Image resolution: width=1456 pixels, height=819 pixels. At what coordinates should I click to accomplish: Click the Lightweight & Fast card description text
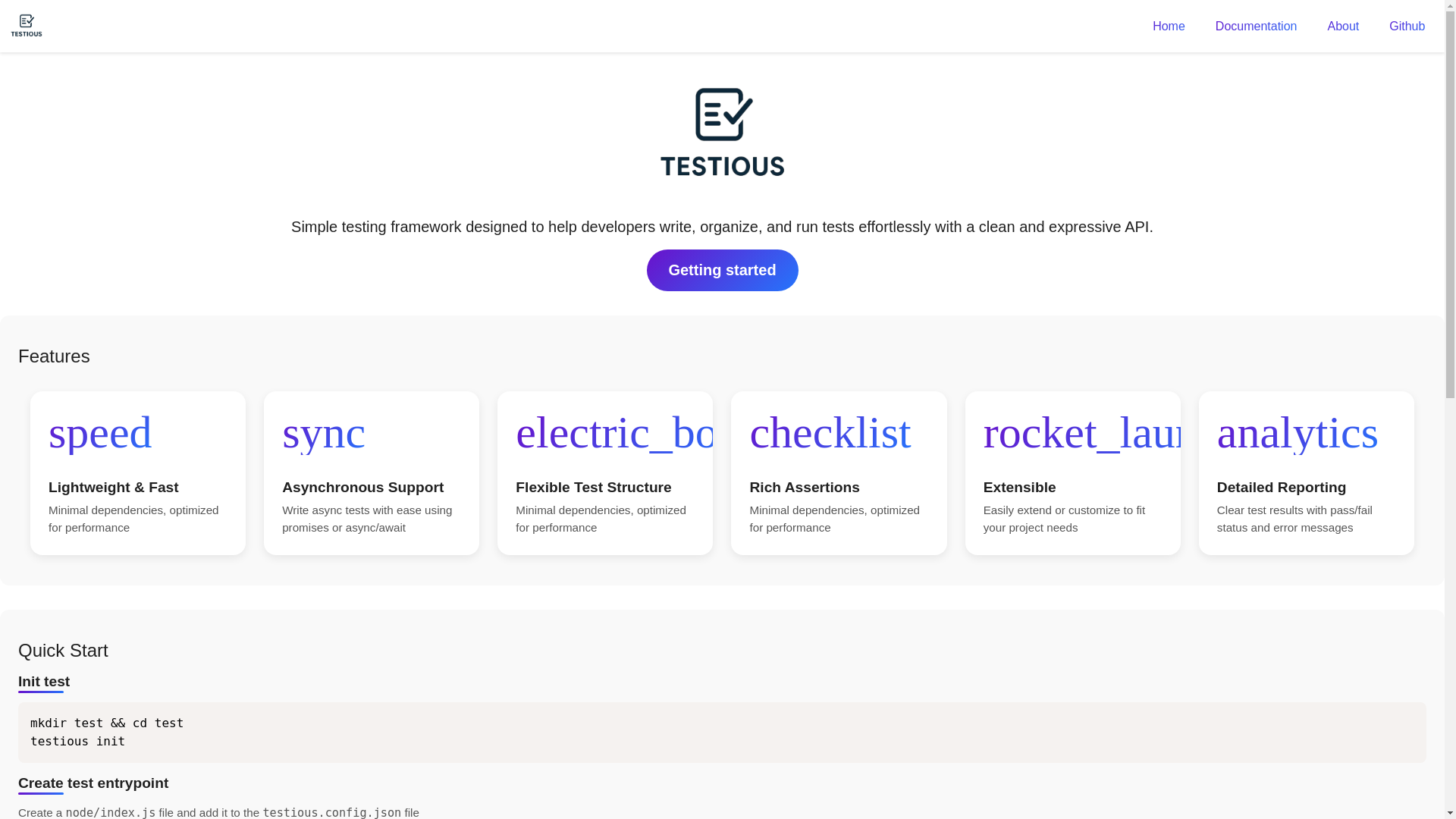tap(133, 519)
